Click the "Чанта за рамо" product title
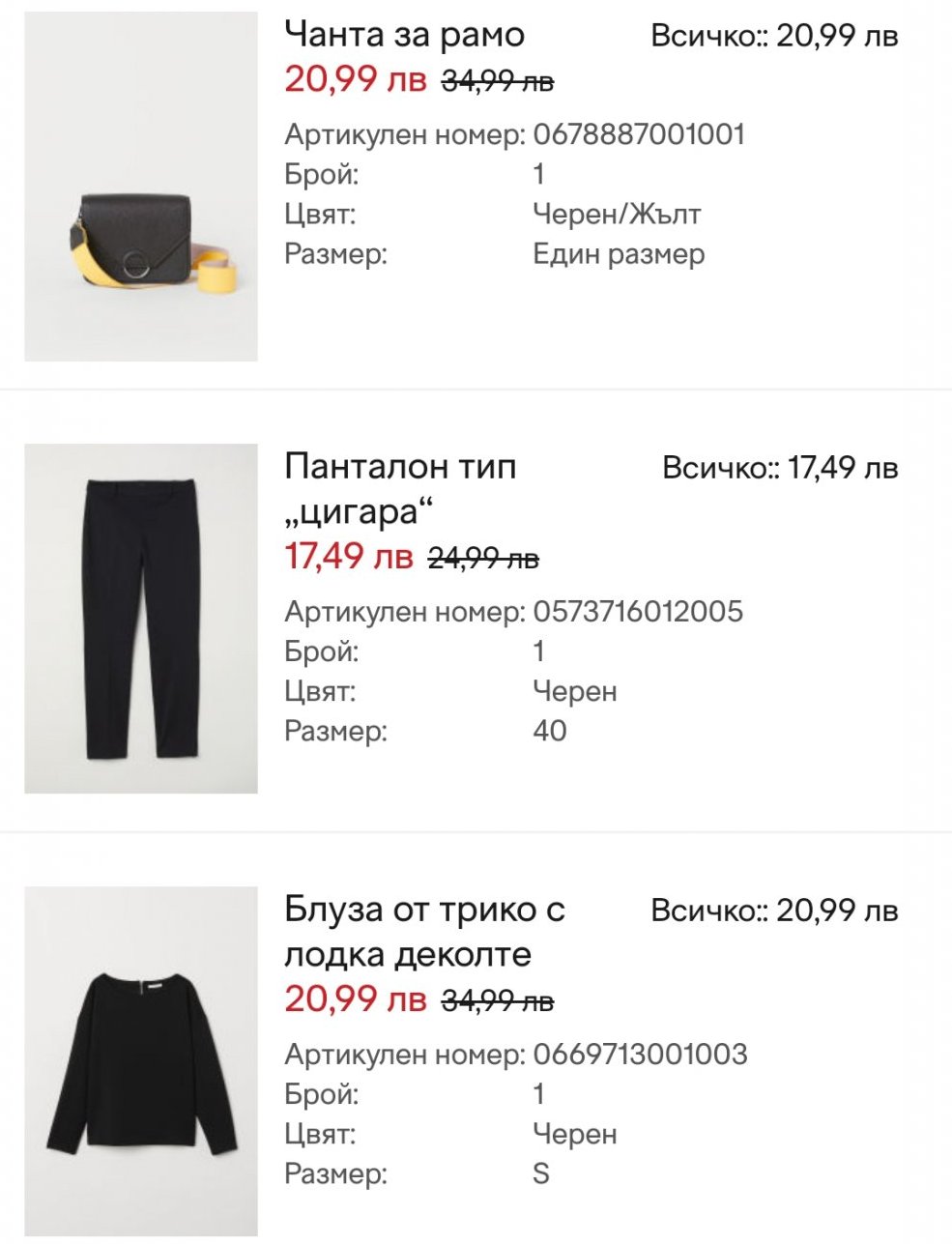This screenshot has height=1244, width=952. [404, 35]
